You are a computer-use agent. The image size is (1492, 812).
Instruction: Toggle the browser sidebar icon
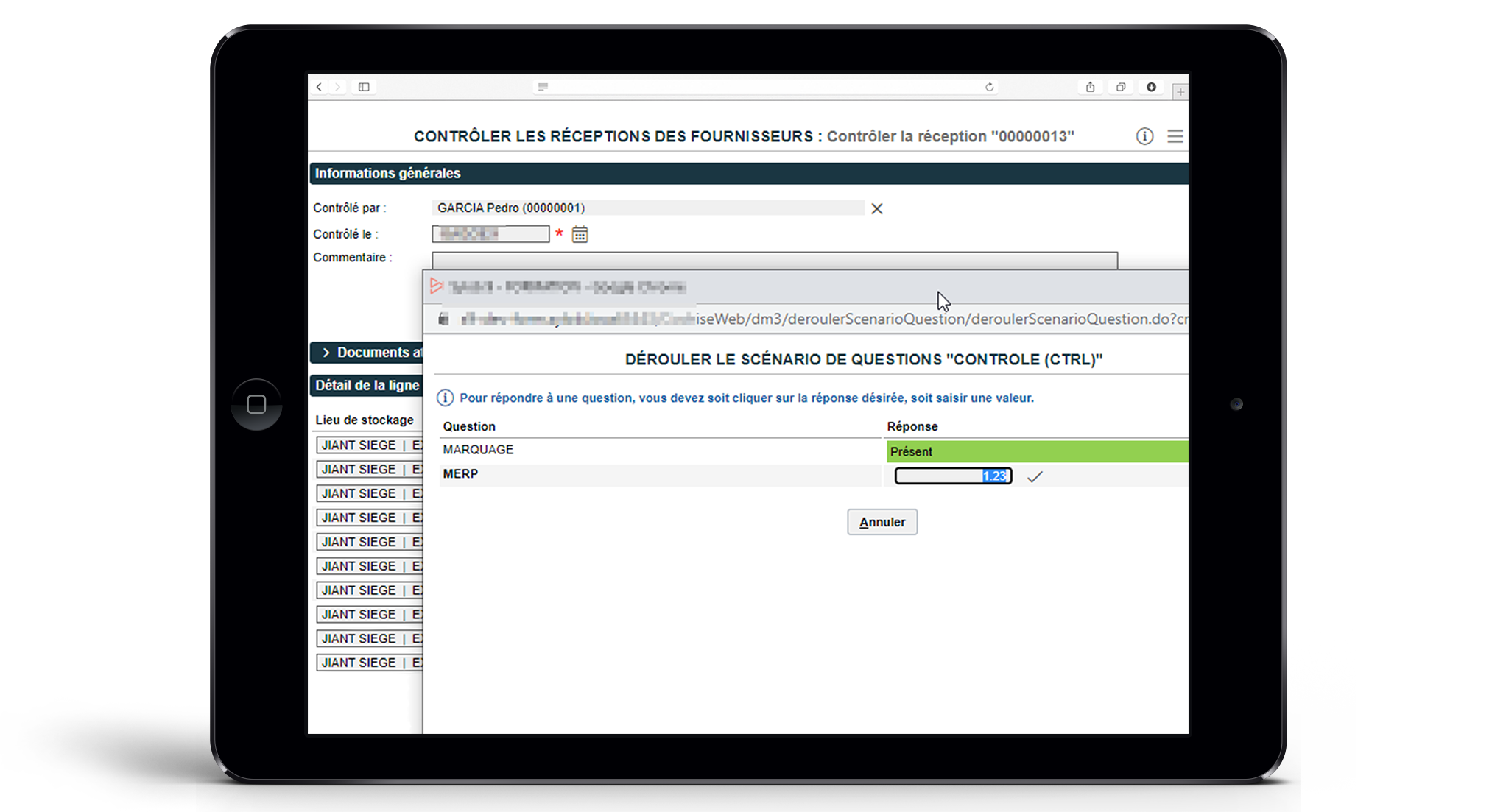(x=364, y=87)
